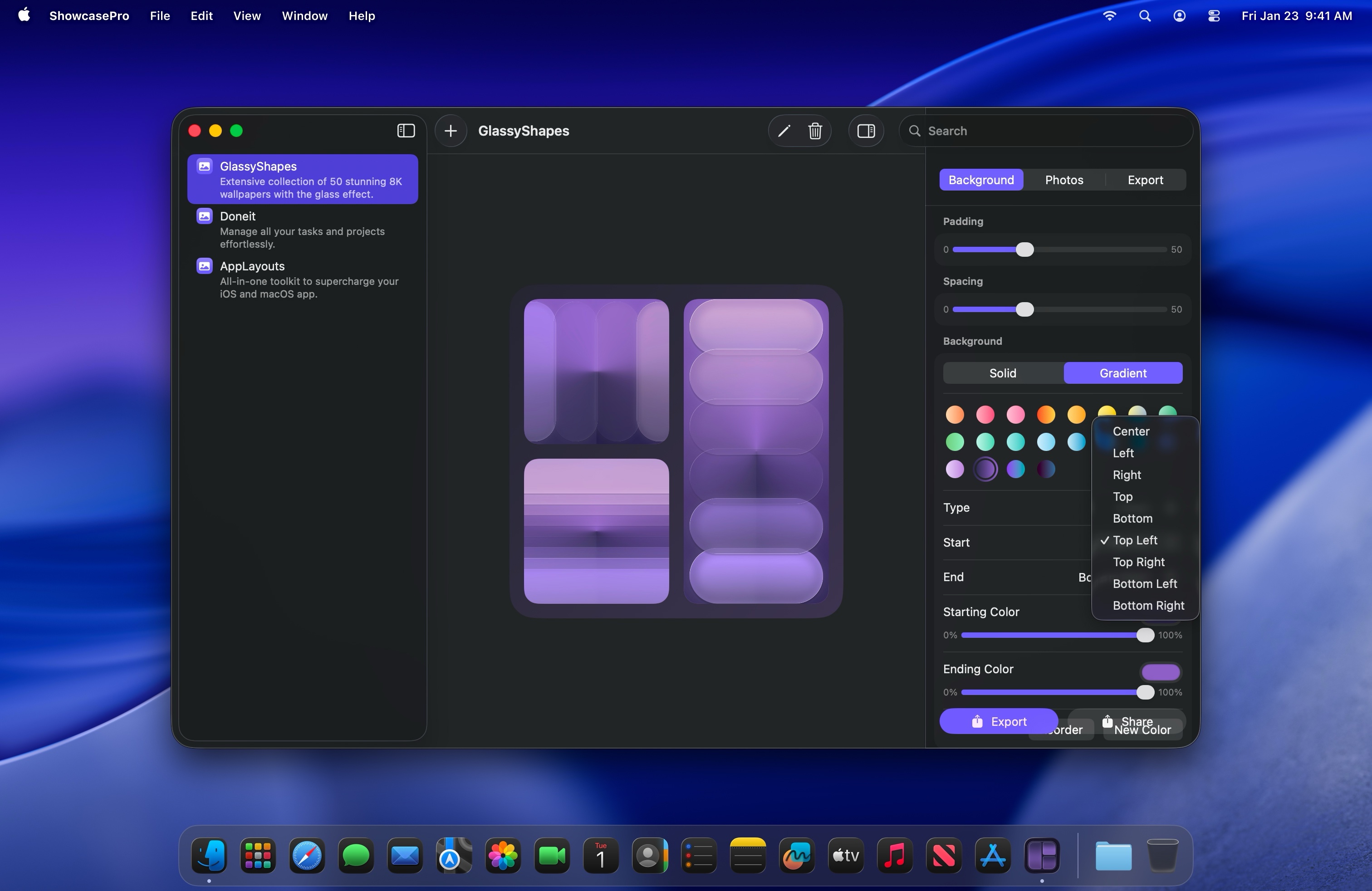
Task: Open Spotlight search in the menu bar
Action: [x=1145, y=16]
